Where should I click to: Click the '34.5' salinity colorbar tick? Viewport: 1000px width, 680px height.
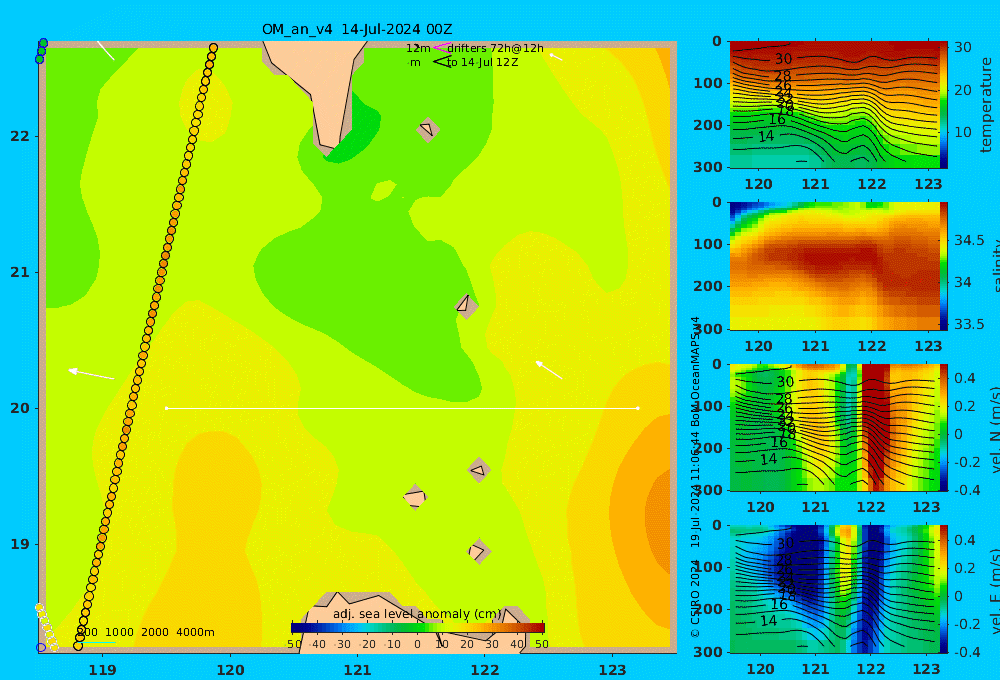pyautogui.click(x=969, y=240)
